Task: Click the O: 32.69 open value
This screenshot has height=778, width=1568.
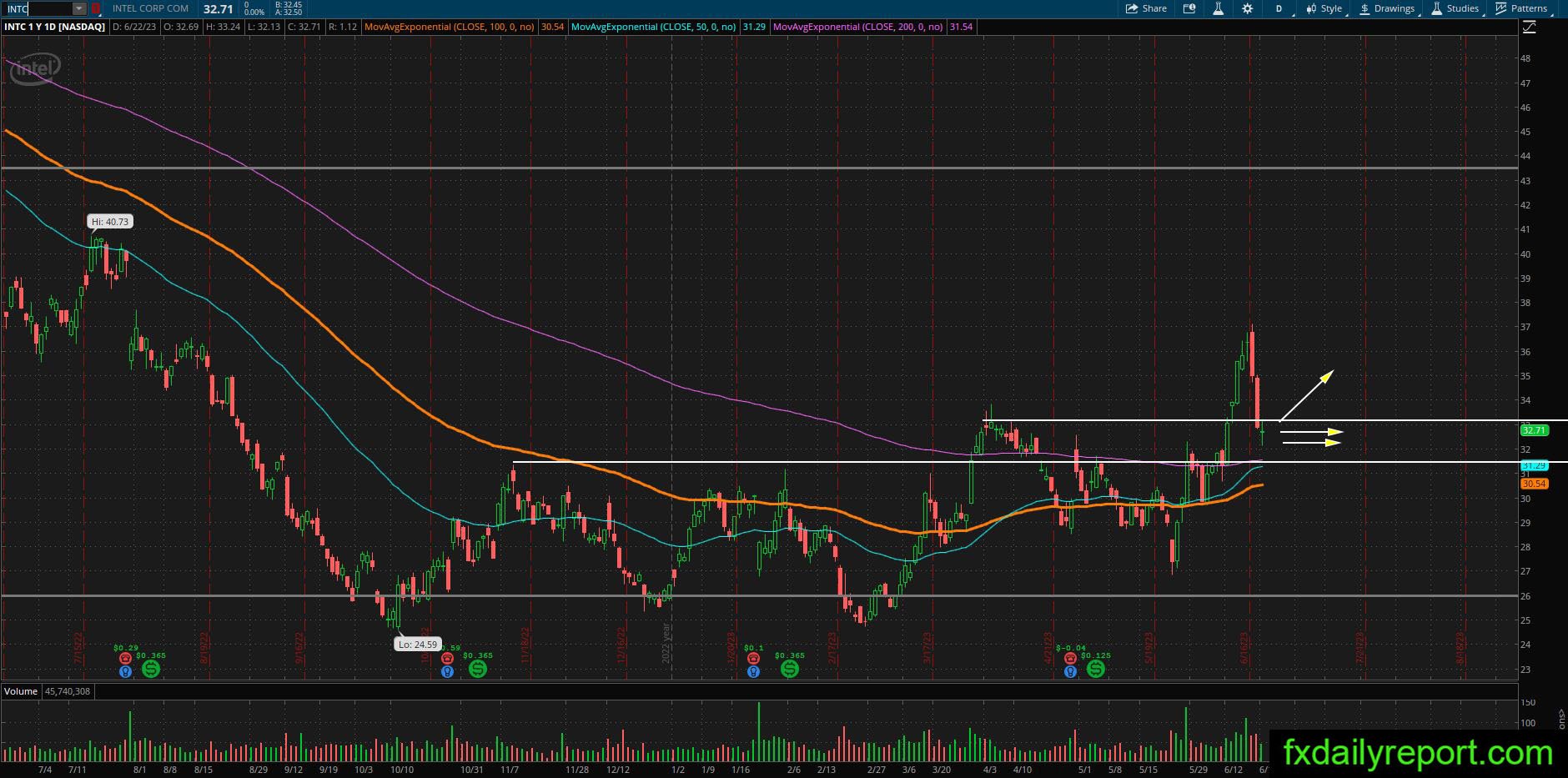Action: coord(181,27)
